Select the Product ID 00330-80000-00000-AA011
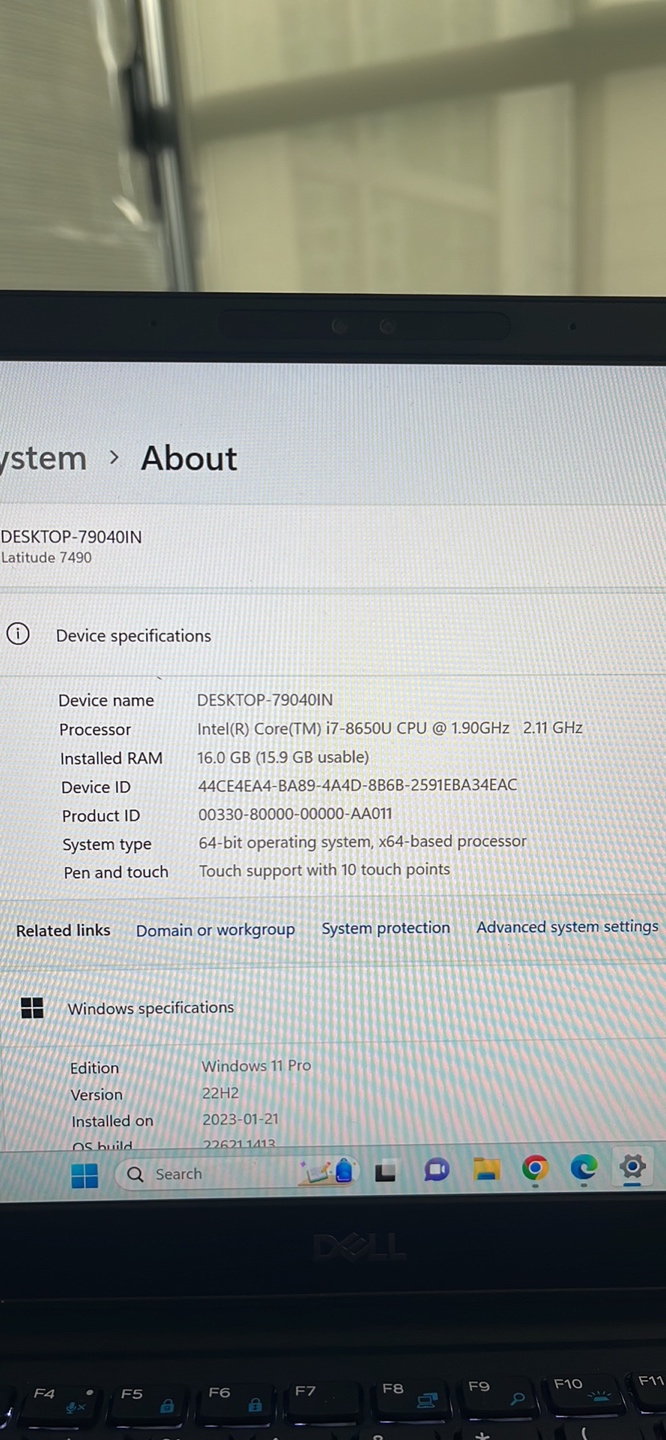The height and width of the screenshot is (1440, 666). (295, 814)
